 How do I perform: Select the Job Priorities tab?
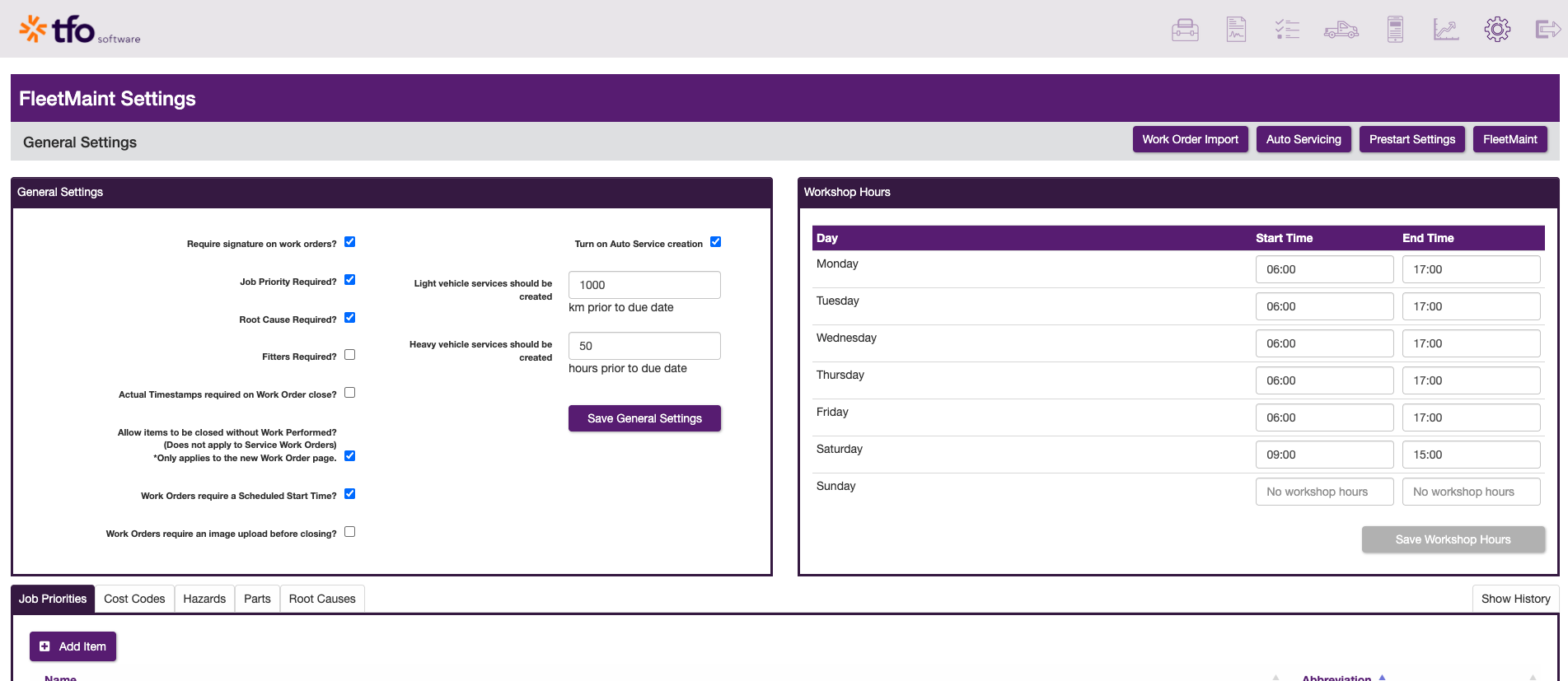[53, 599]
